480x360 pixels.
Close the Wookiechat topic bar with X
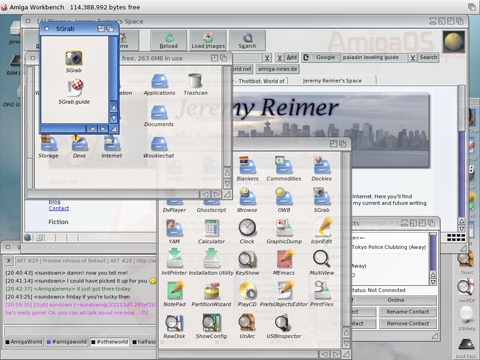point(9,260)
